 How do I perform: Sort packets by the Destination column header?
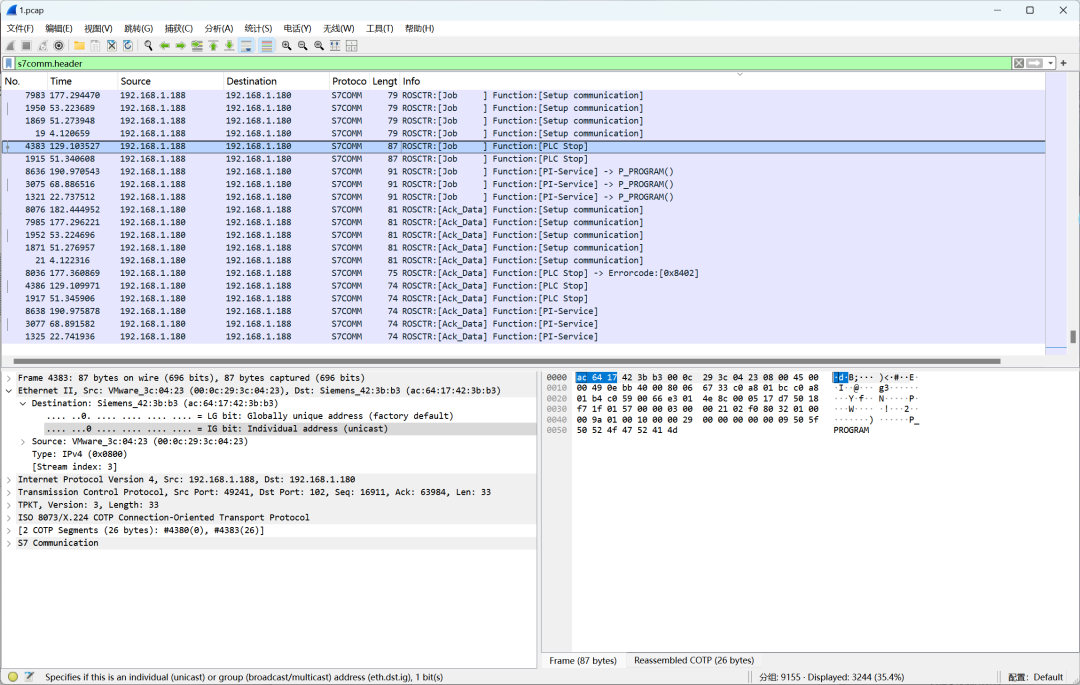point(277,81)
